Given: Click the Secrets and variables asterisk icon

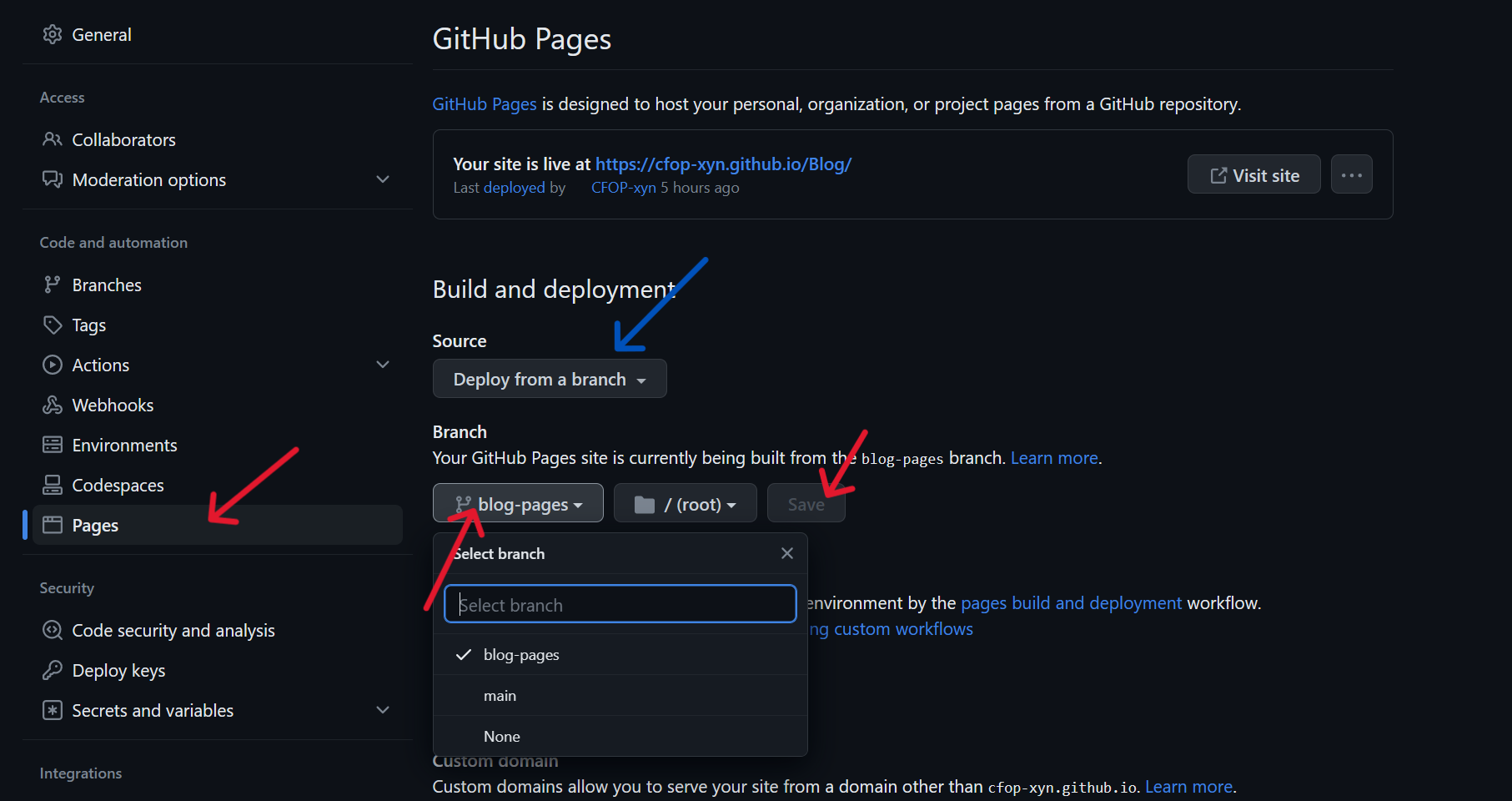Looking at the screenshot, I should pos(53,710).
